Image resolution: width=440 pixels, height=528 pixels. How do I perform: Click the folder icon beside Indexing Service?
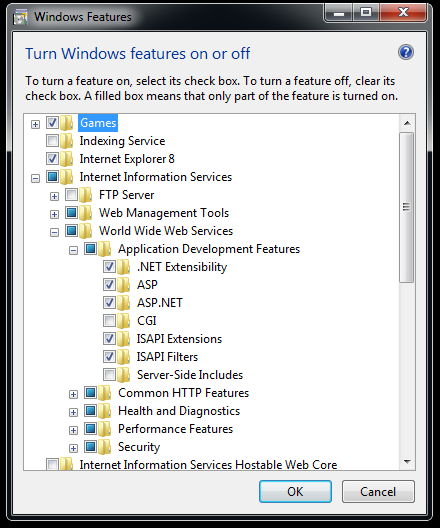click(67, 141)
